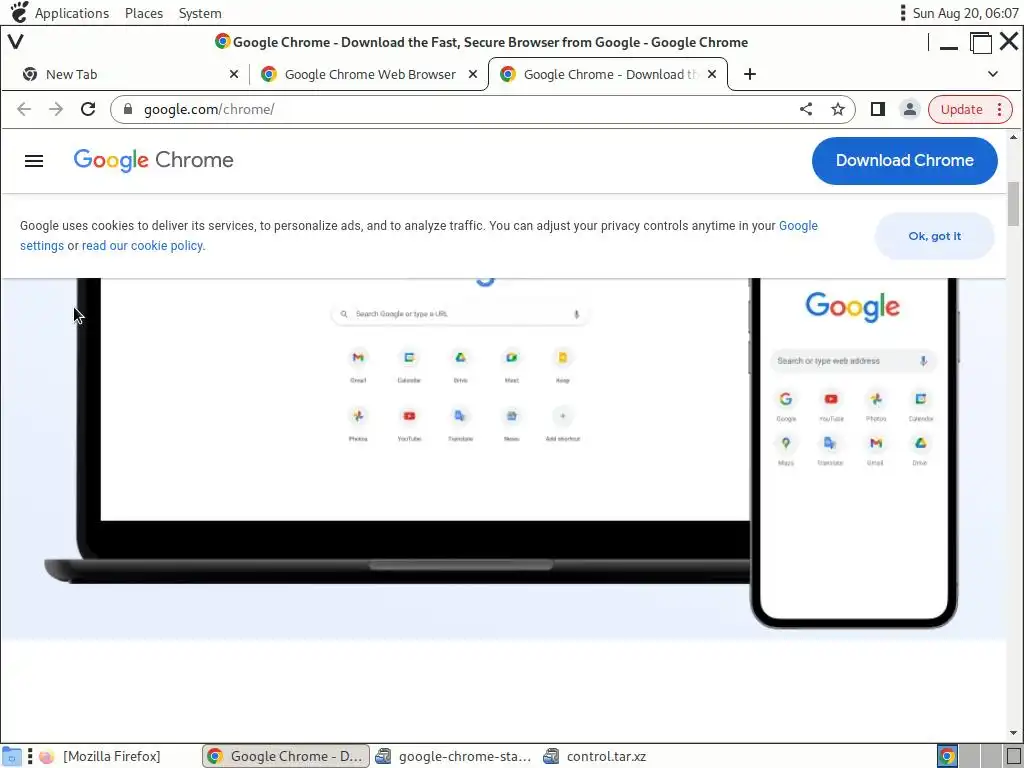Viewport: 1024px width, 768px height.
Task: Select Google Chrome taskbar window button
Action: pyautogui.click(x=286, y=756)
